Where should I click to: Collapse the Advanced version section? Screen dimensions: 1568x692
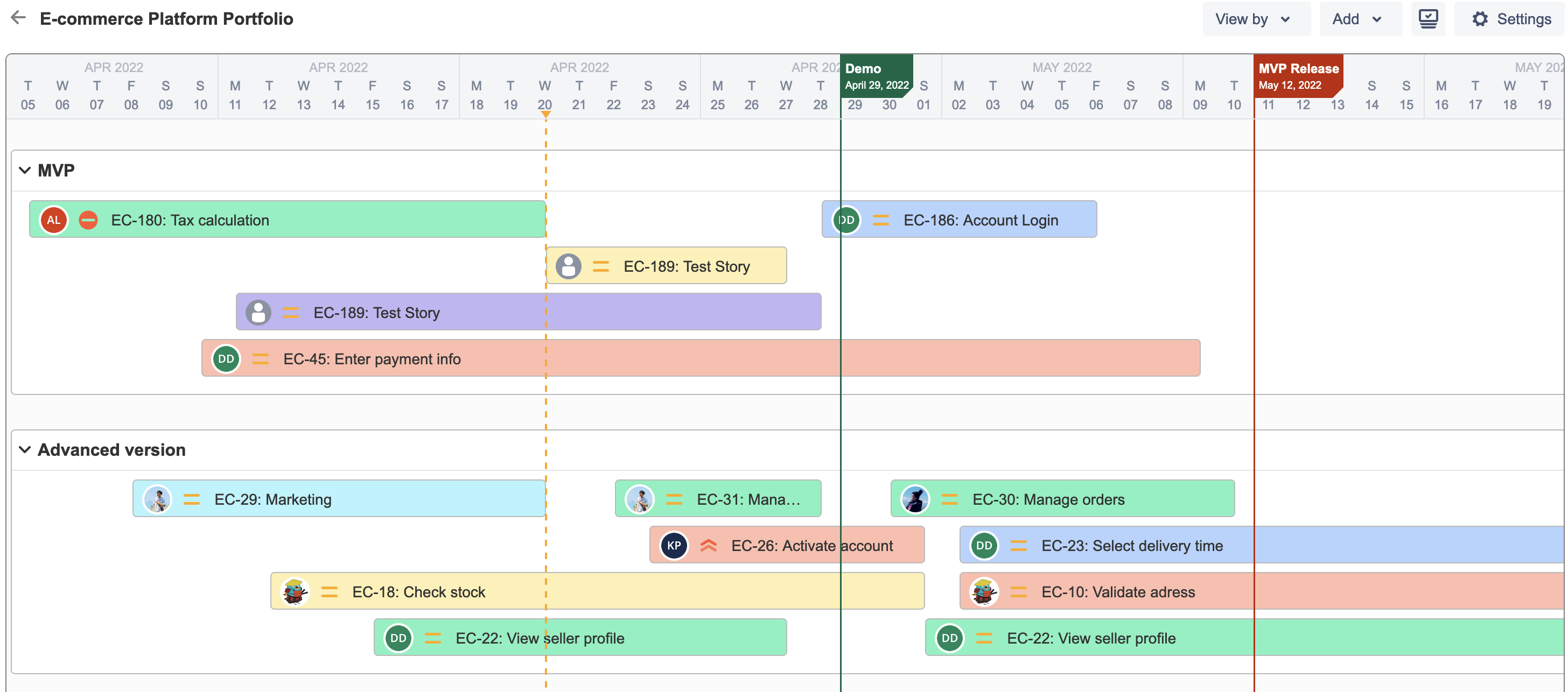(25, 450)
